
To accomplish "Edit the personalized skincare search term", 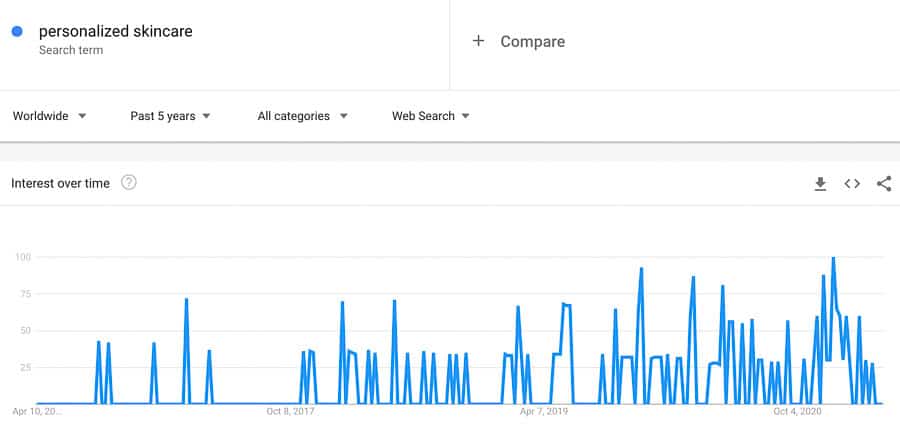I will [x=115, y=31].
